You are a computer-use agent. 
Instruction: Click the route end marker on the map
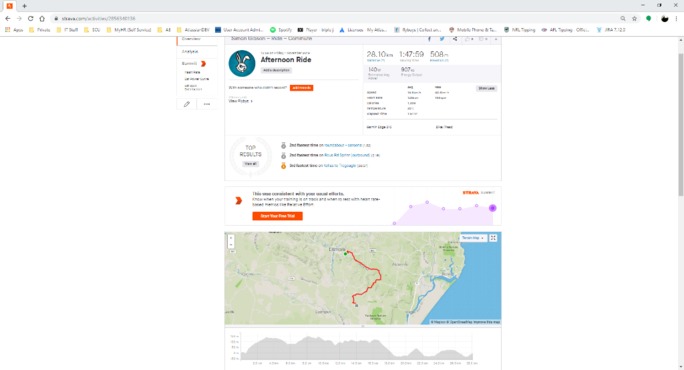356,305
